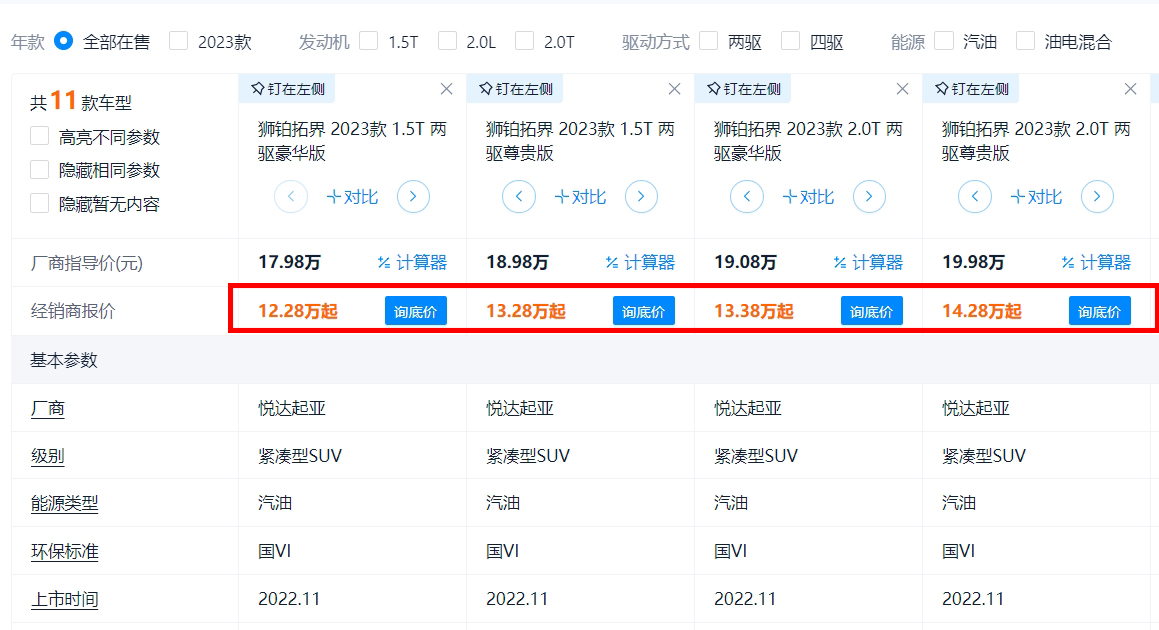Filter by 2.0L engine

[x=447, y=41]
